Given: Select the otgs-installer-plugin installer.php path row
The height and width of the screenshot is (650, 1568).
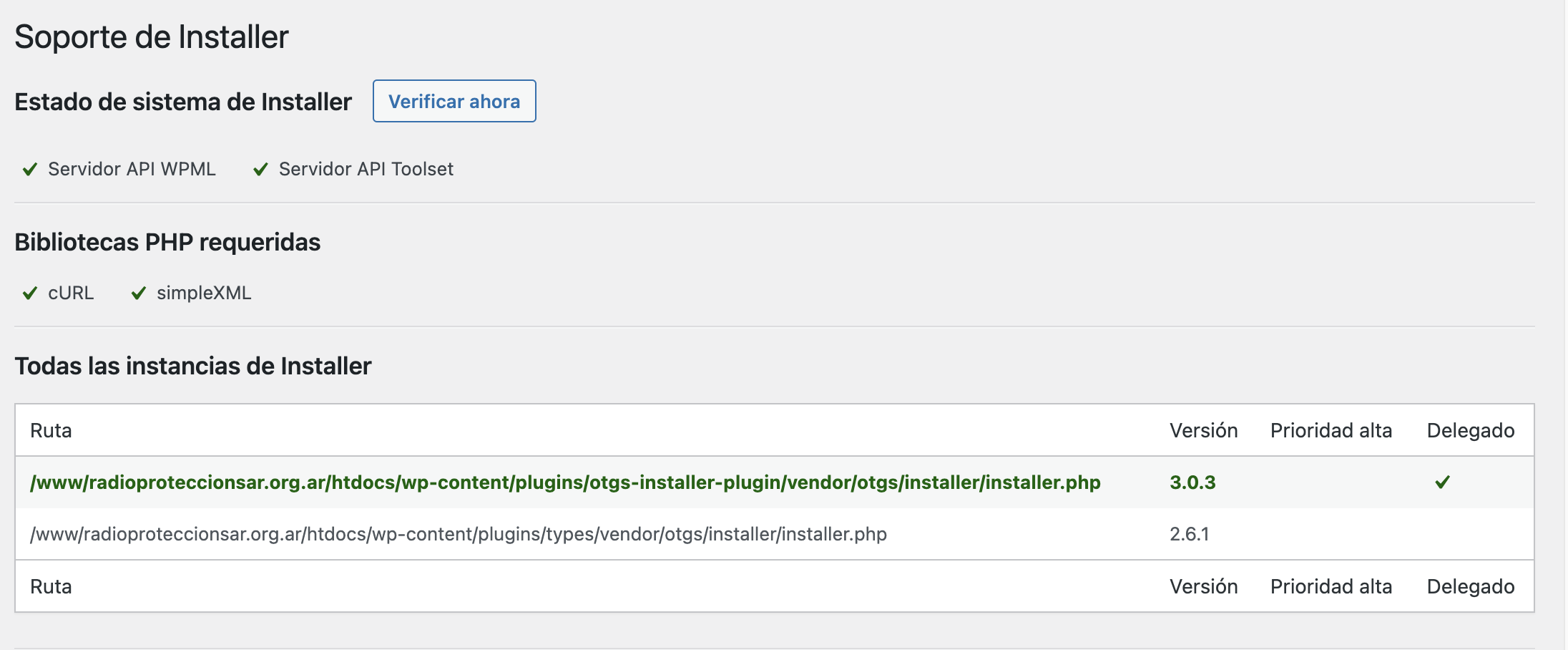Looking at the screenshot, I should 775,482.
